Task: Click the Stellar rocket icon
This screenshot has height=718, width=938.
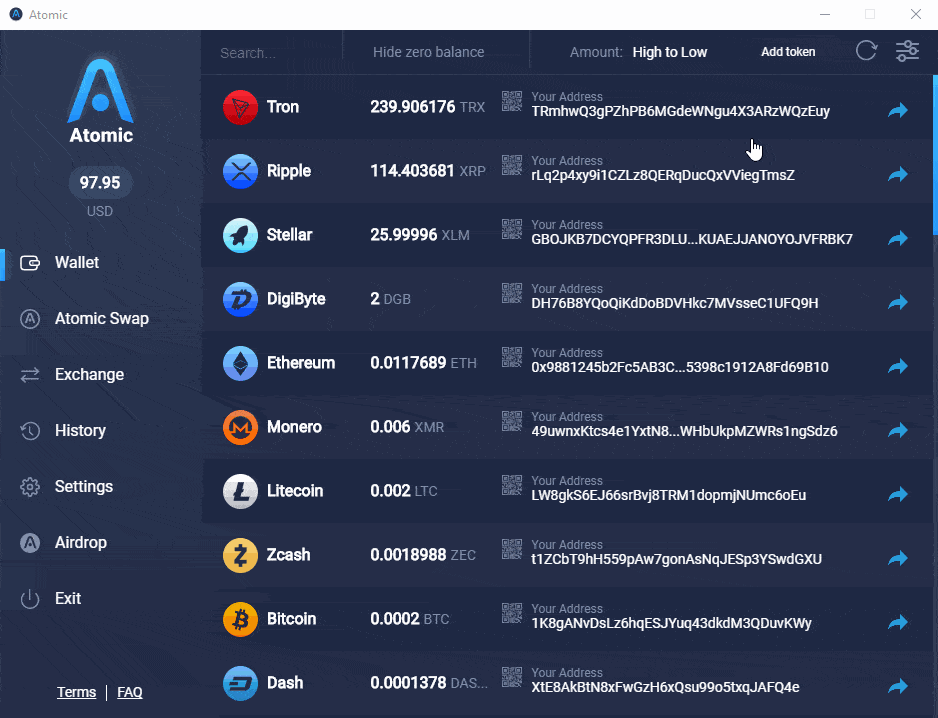Action: [240, 235]
